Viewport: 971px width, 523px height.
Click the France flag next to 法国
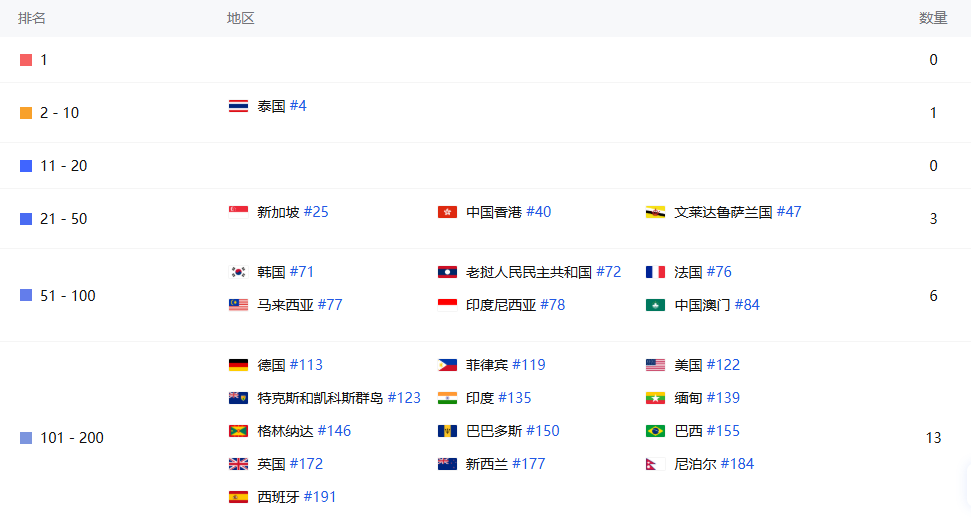[655, 272]
